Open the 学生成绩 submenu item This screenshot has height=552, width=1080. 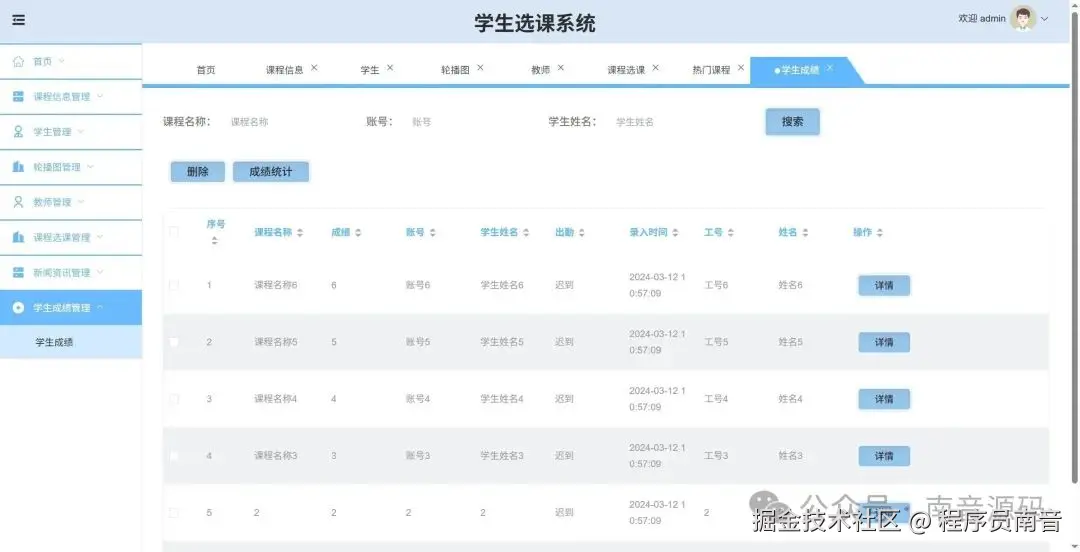point(71,342)
